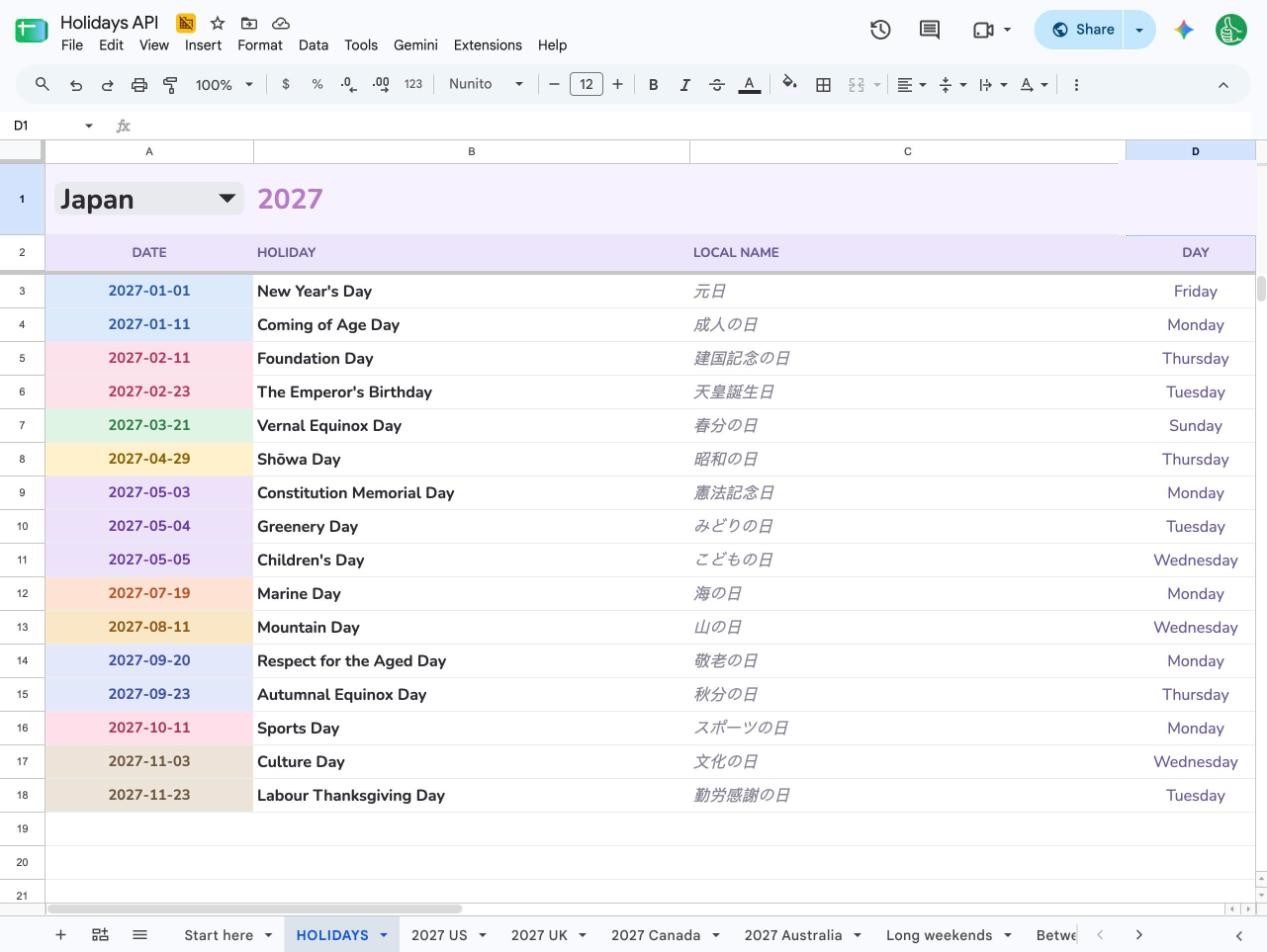
Task: Click the font size field showing 12
Action: pyautogui.click(x=586, y=85)
